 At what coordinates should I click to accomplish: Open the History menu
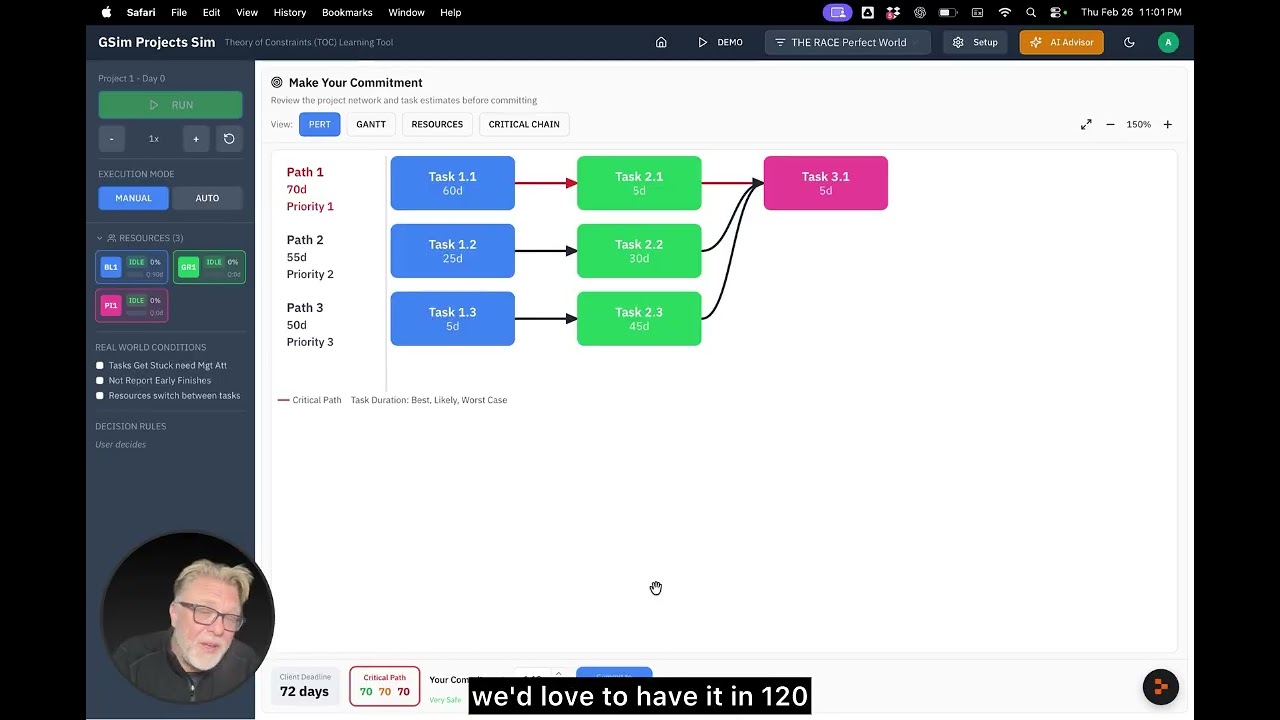point(290,12)
